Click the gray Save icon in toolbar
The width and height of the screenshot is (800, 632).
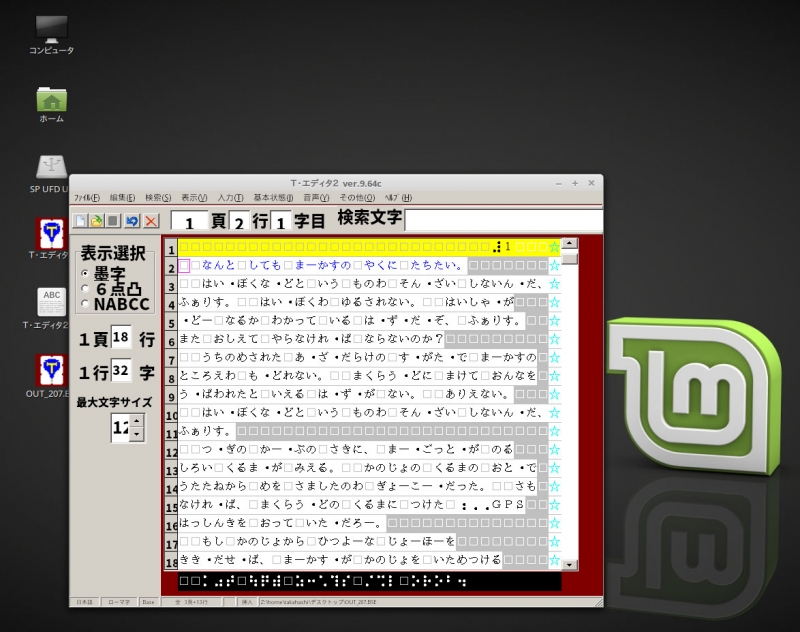[115, 221]
